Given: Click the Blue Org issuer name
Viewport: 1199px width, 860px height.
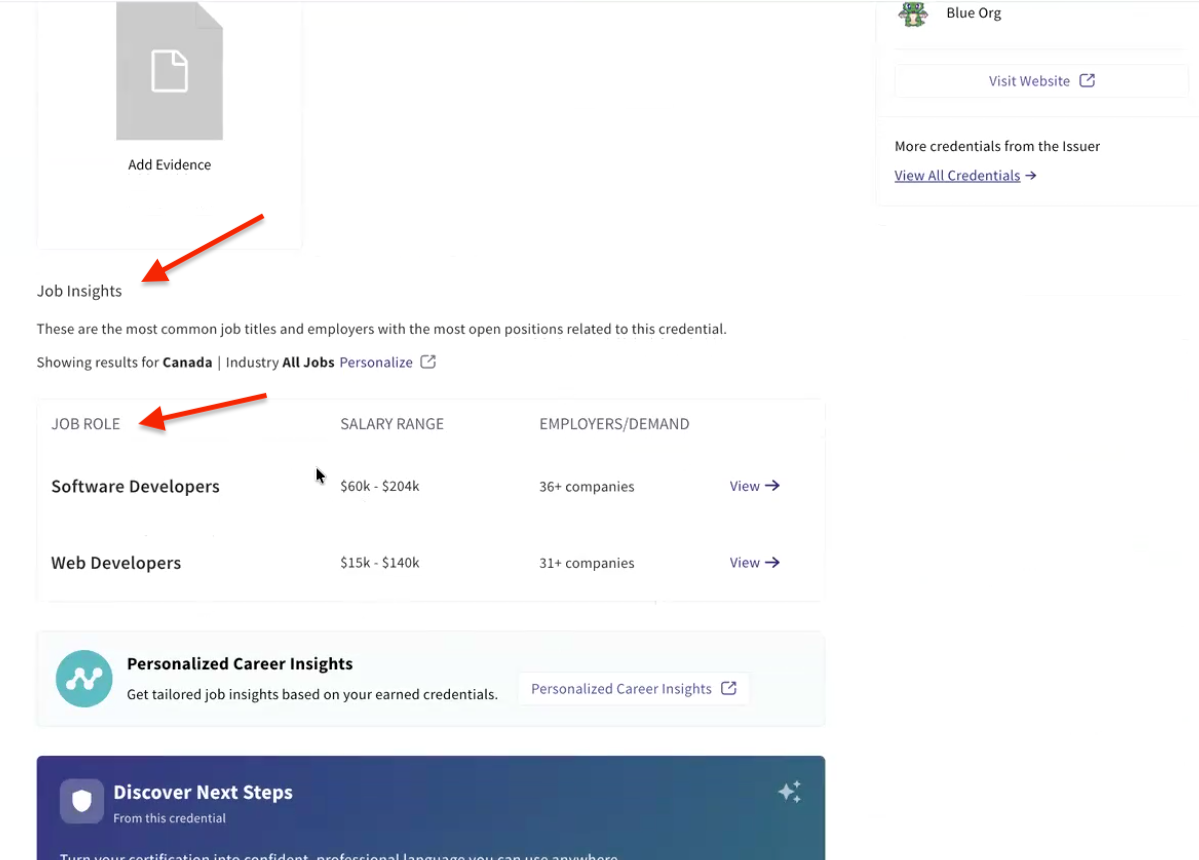Looking at the screenshot, I should point(973,13).
